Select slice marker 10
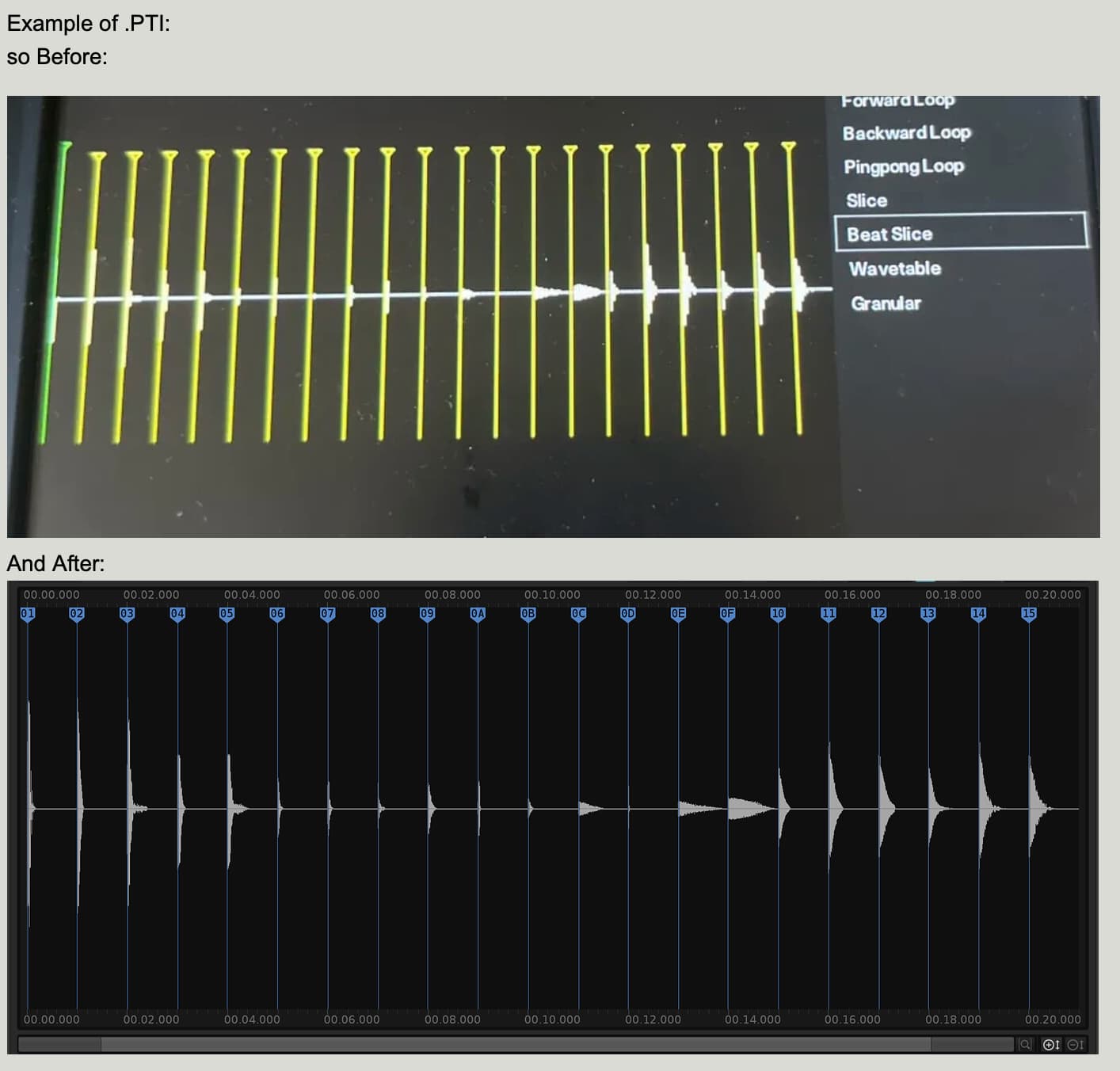Screen dimensions: 1120x1071 (778, 614)
